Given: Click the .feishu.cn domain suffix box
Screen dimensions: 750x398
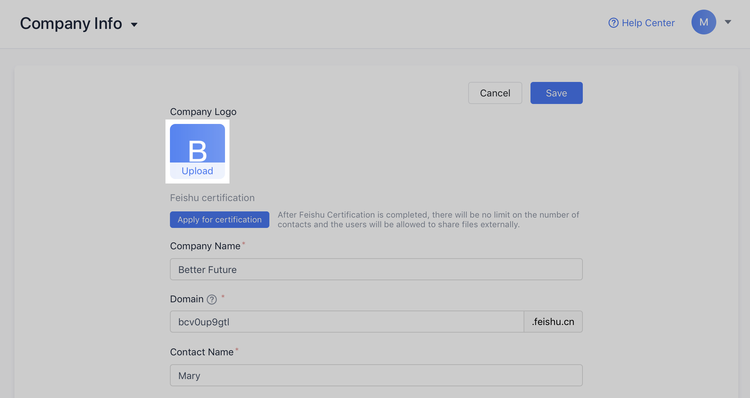Looking at the screenshot, I should (x=553, y=322).
